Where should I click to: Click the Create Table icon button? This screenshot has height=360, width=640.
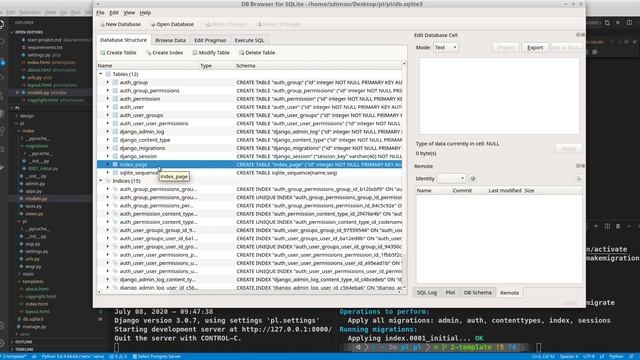[x=102, y=53]
